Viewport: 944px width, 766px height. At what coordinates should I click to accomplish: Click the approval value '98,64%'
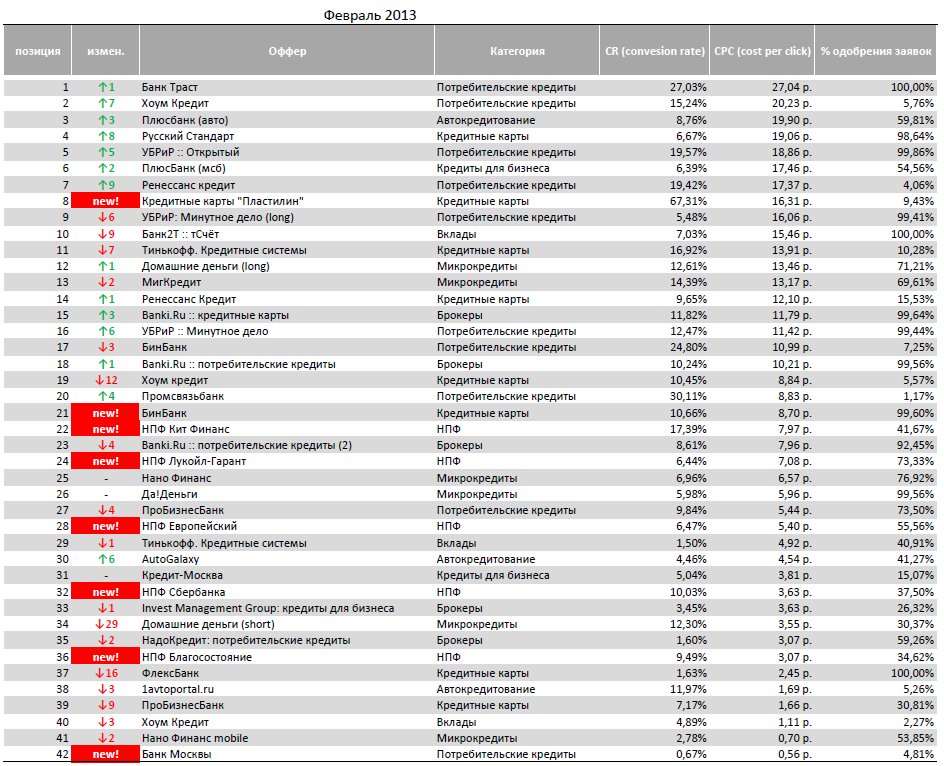(915, 136)
